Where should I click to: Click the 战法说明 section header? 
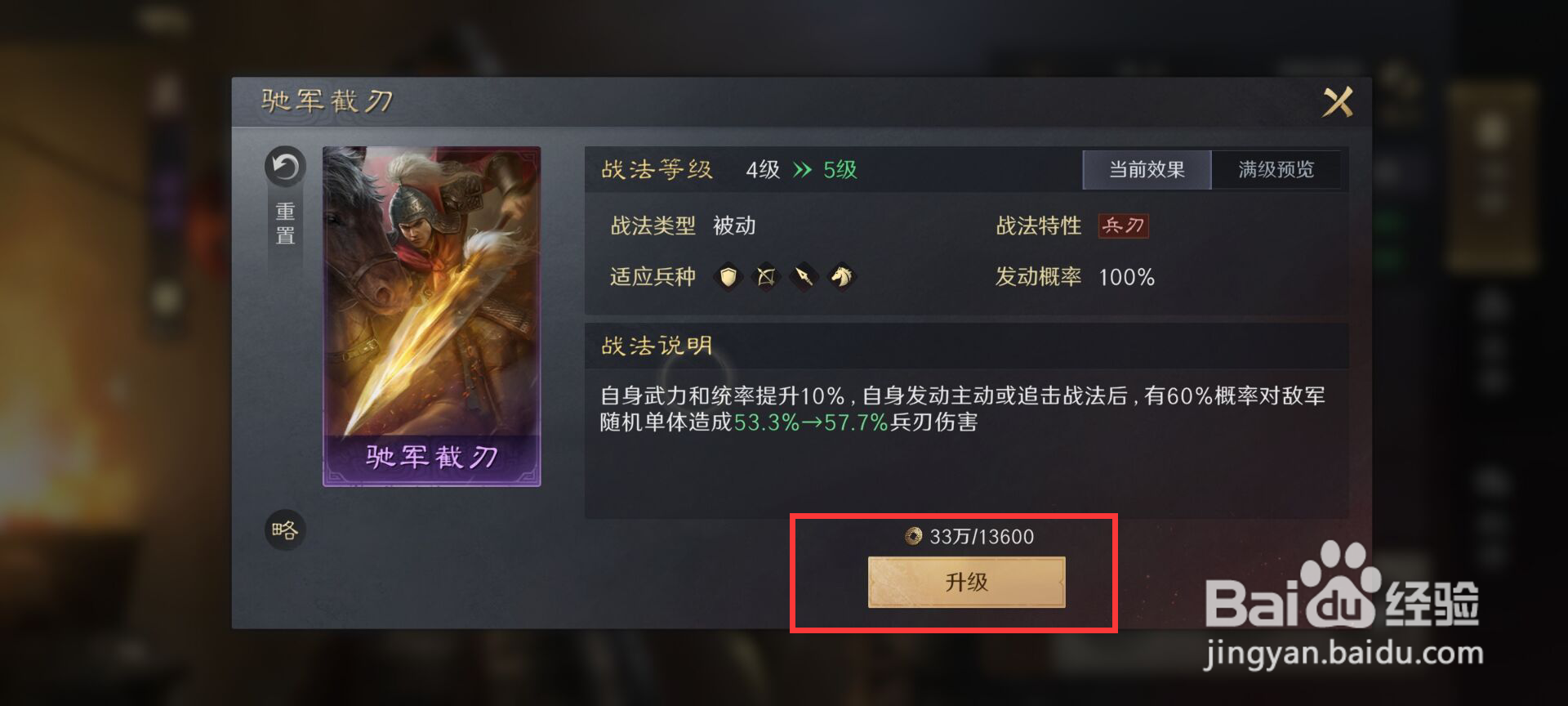[657, 346]
